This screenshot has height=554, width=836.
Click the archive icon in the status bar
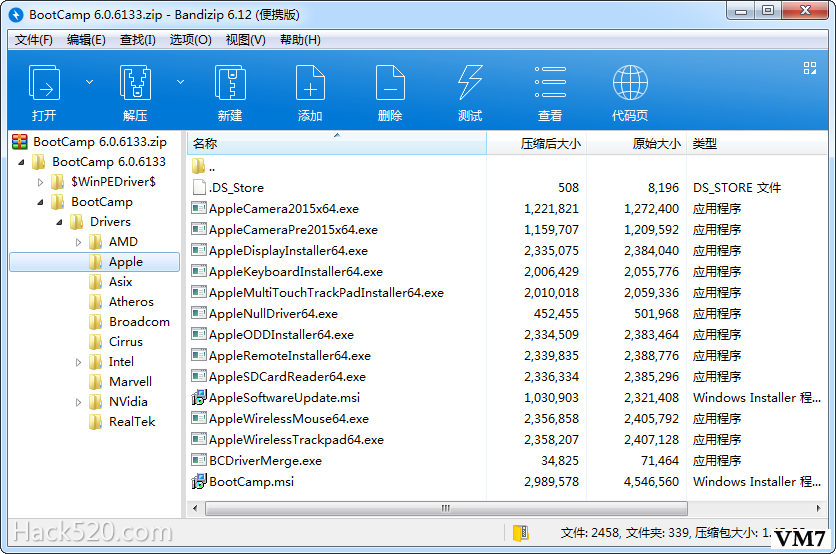click(x=520, y=533)
